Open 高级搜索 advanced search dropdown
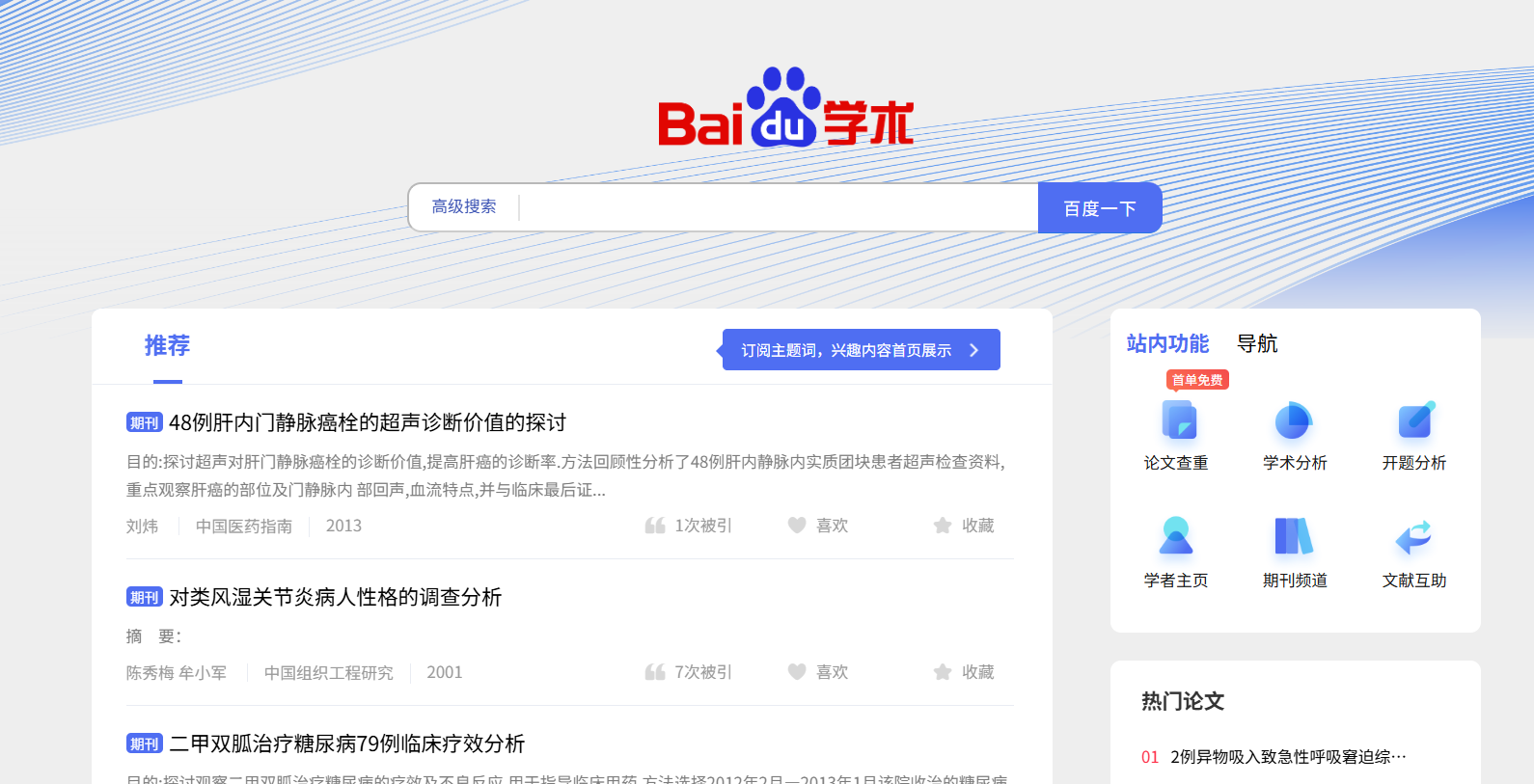1534x784 pixels. [464, 206]
